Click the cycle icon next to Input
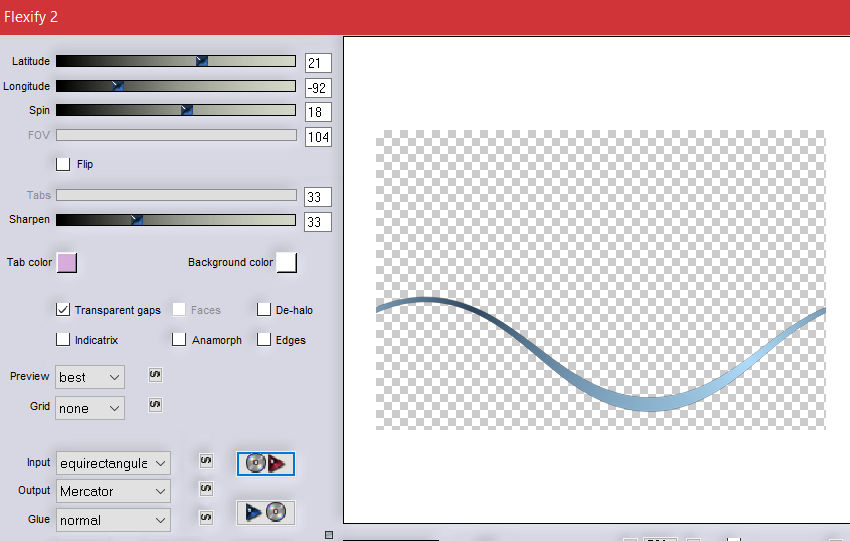The image size is (850, 541). (x=205, y=461)
